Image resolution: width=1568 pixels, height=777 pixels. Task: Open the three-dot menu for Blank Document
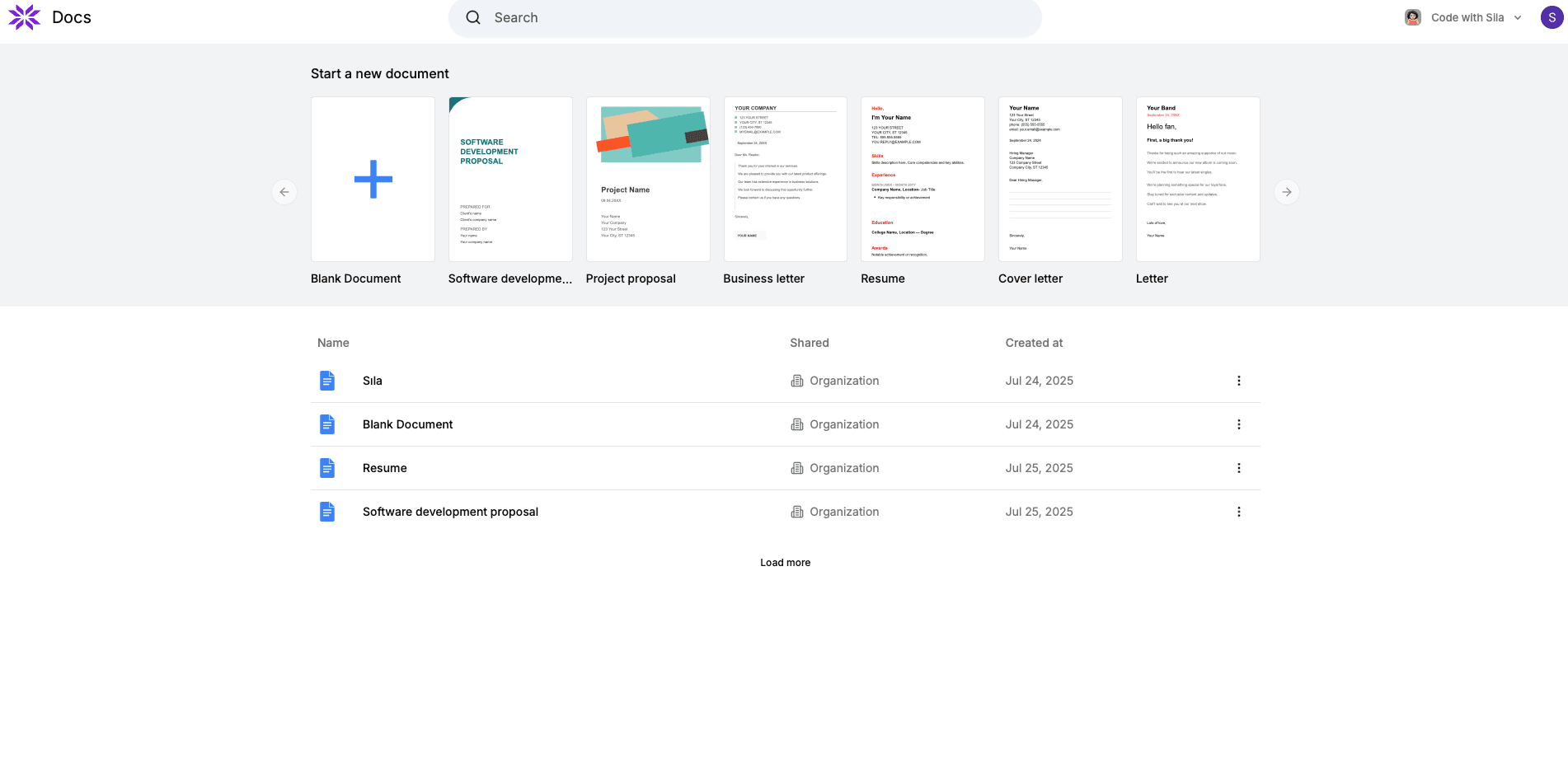[1238, 424]
